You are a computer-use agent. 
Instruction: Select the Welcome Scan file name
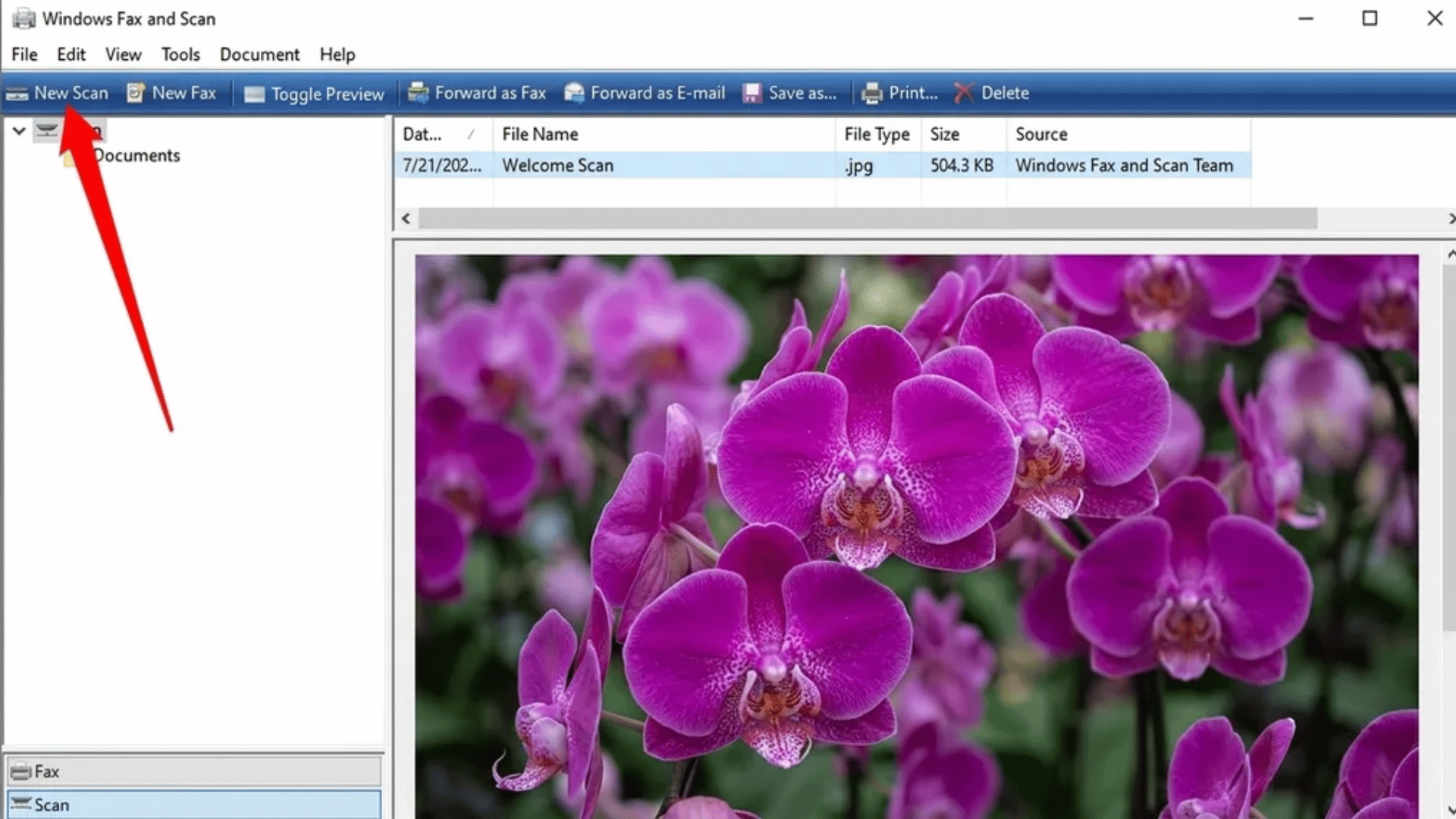pos(557,165)
